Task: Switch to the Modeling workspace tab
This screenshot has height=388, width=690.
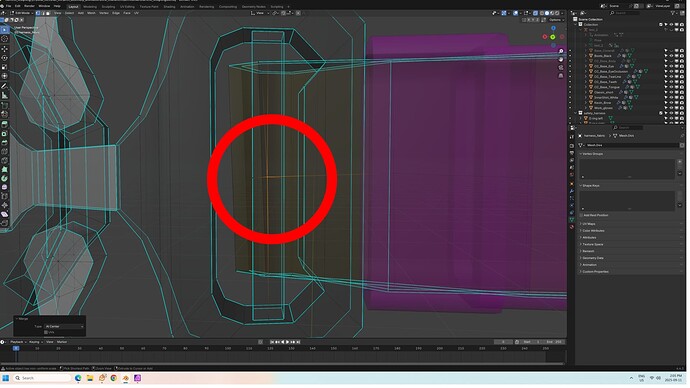Action: point(90,7)
